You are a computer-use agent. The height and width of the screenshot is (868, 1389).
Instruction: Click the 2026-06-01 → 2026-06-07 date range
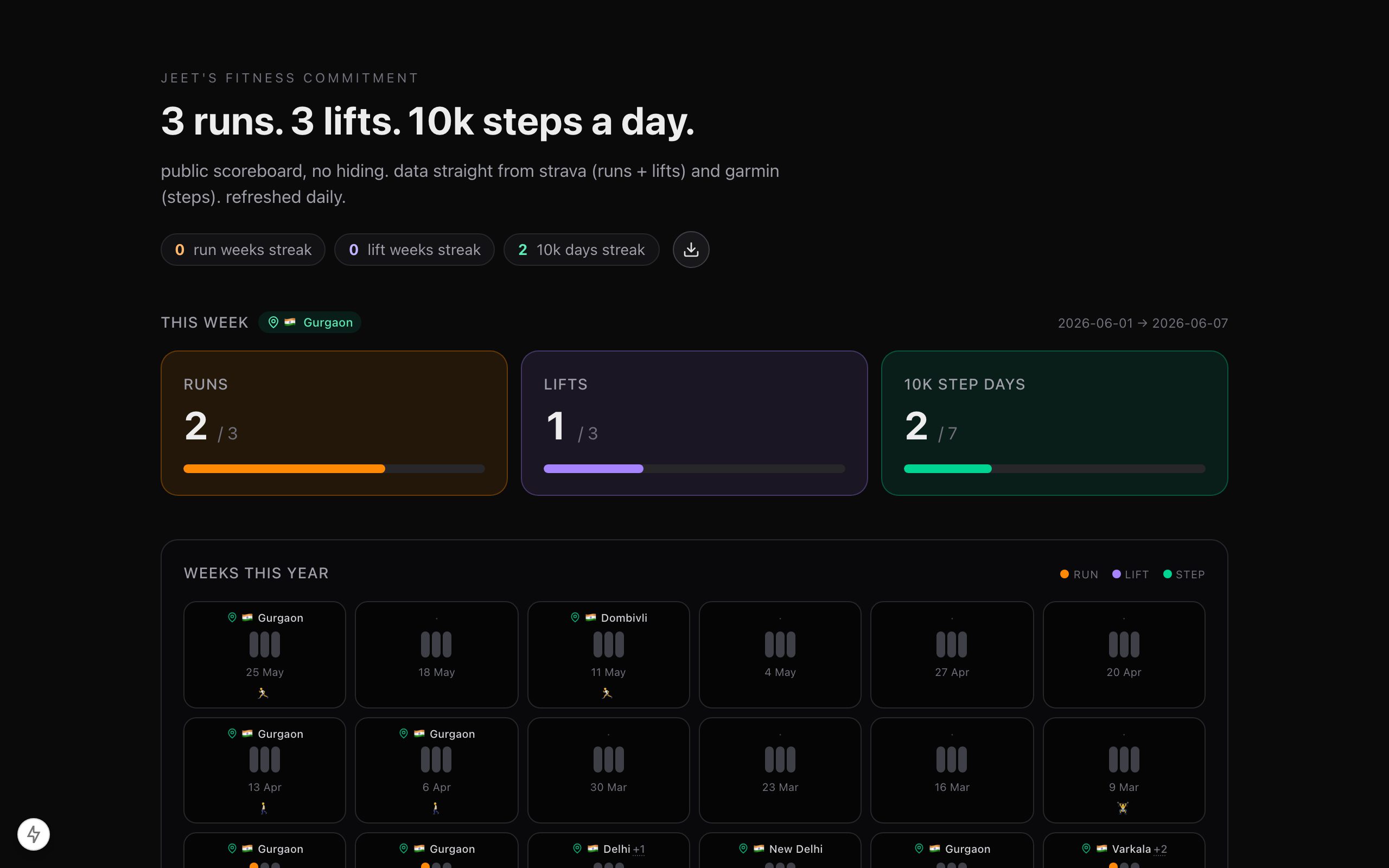[x=1143, y=323]
